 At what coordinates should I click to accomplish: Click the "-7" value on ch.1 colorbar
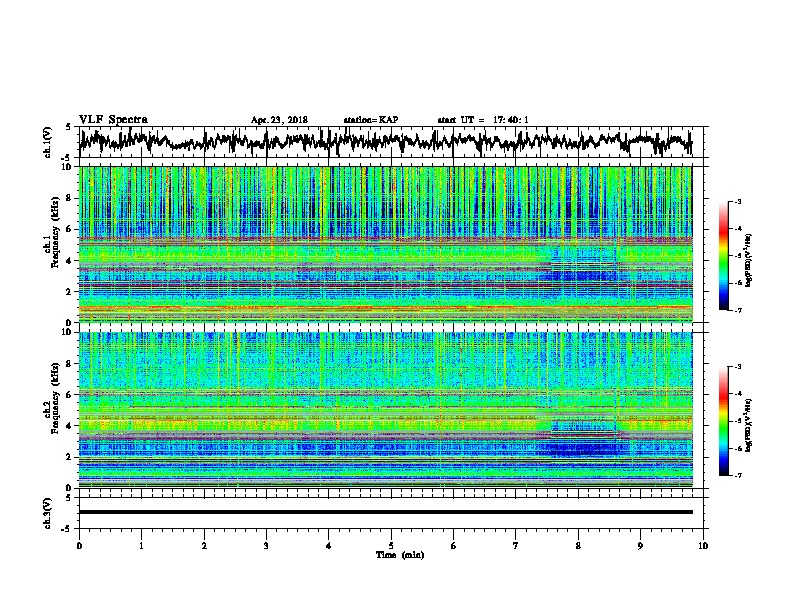[737, 310]
